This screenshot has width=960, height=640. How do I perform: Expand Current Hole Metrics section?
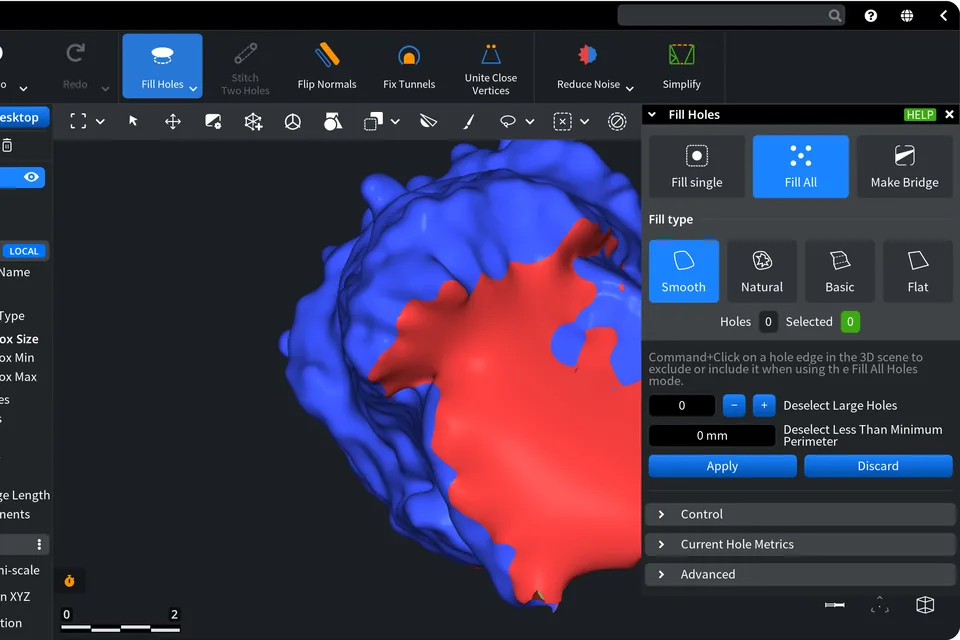click(x=800, y=544)
